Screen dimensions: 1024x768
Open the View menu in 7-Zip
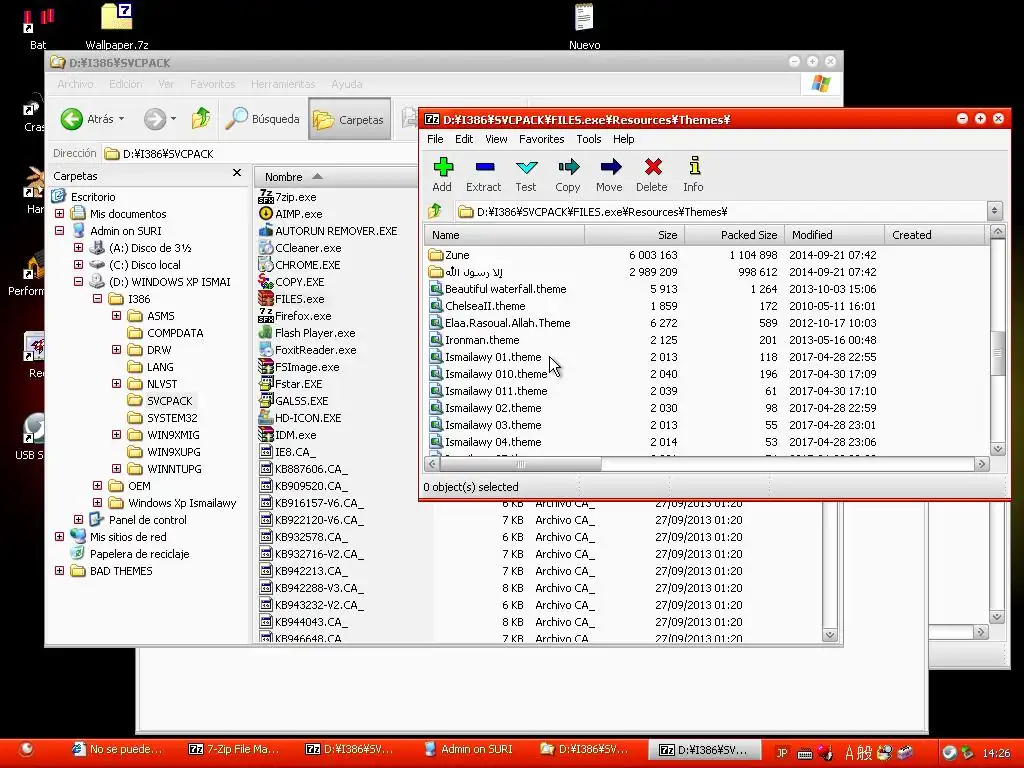pyautogui.click(x=496, y=139)
